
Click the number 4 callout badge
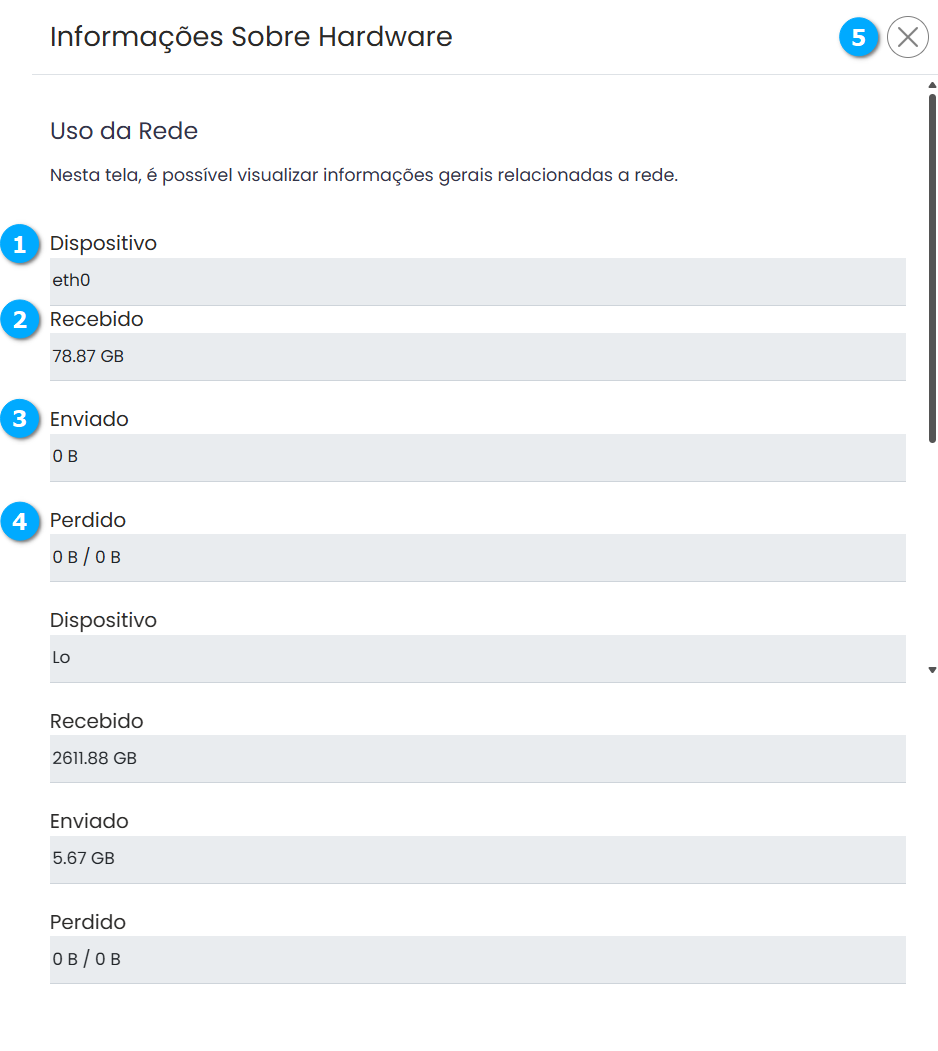click(x=19, y=521)
